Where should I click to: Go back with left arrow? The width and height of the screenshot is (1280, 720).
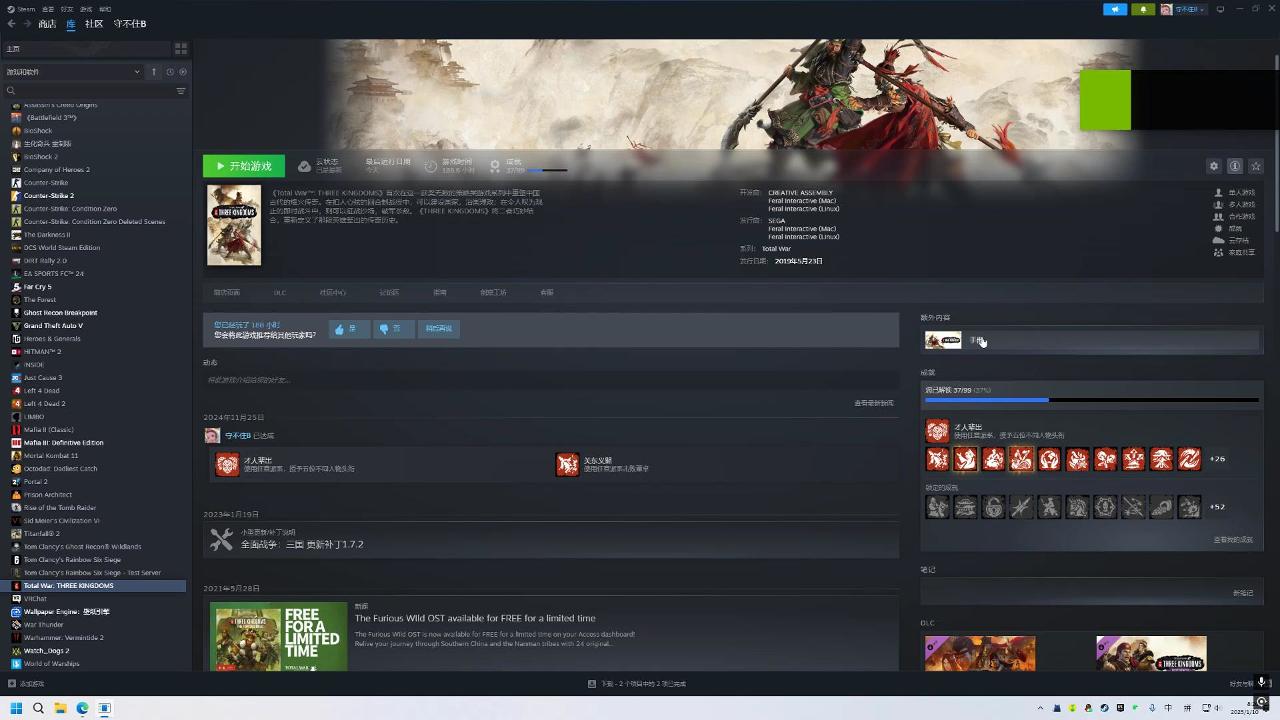[12, 24]
